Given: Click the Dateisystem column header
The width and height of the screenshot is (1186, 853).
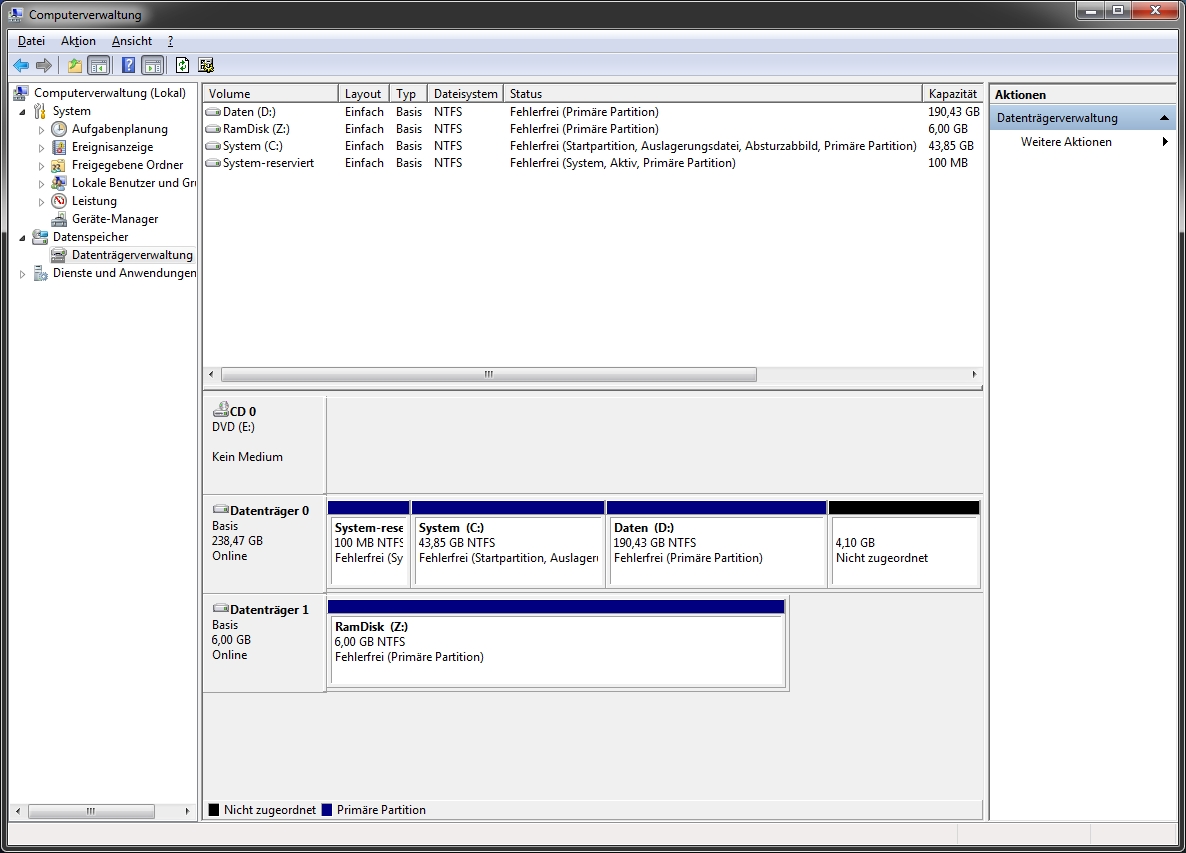Looking at the screenshot, I should pos(465,94).
